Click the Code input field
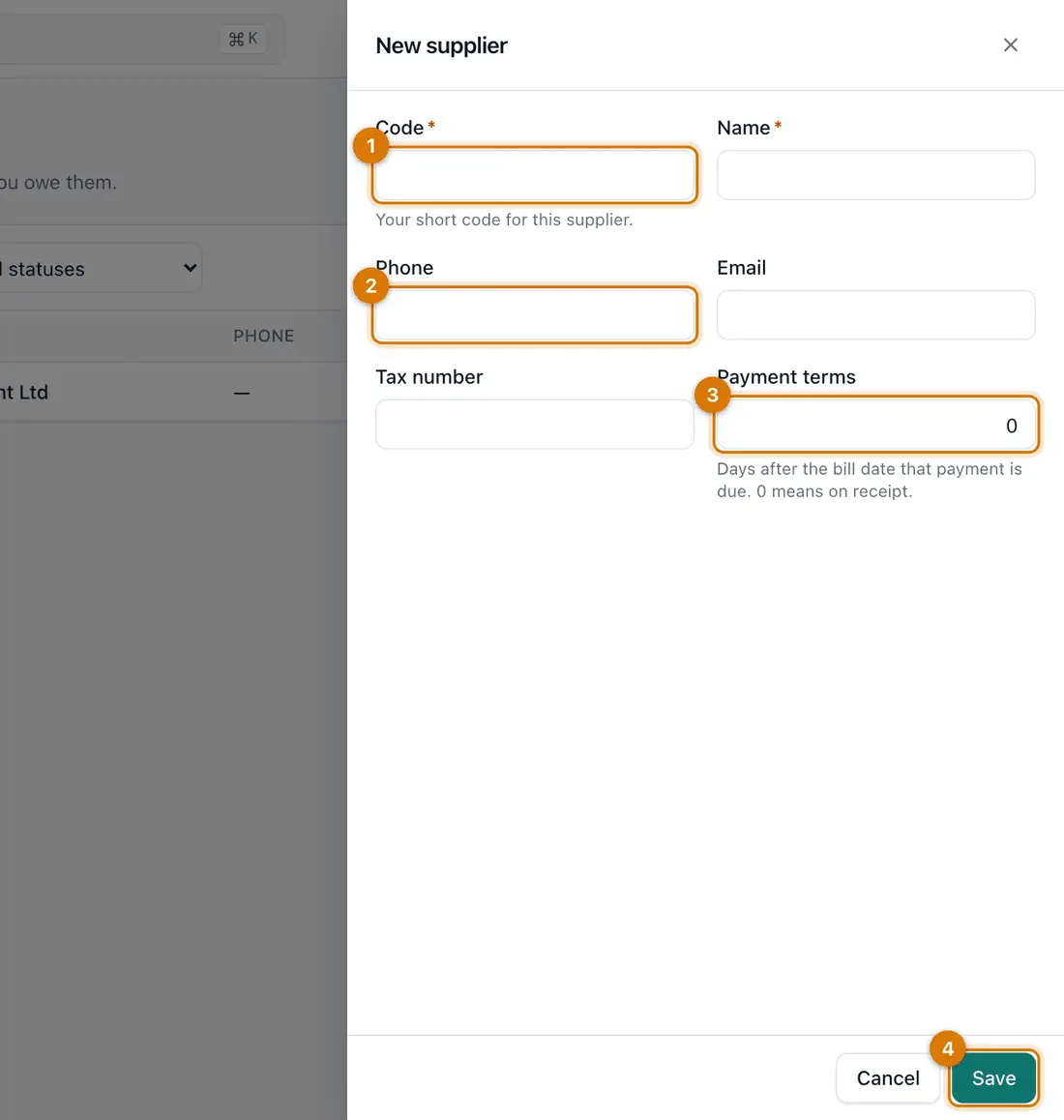The image size is (1064, 1120). 535,175
